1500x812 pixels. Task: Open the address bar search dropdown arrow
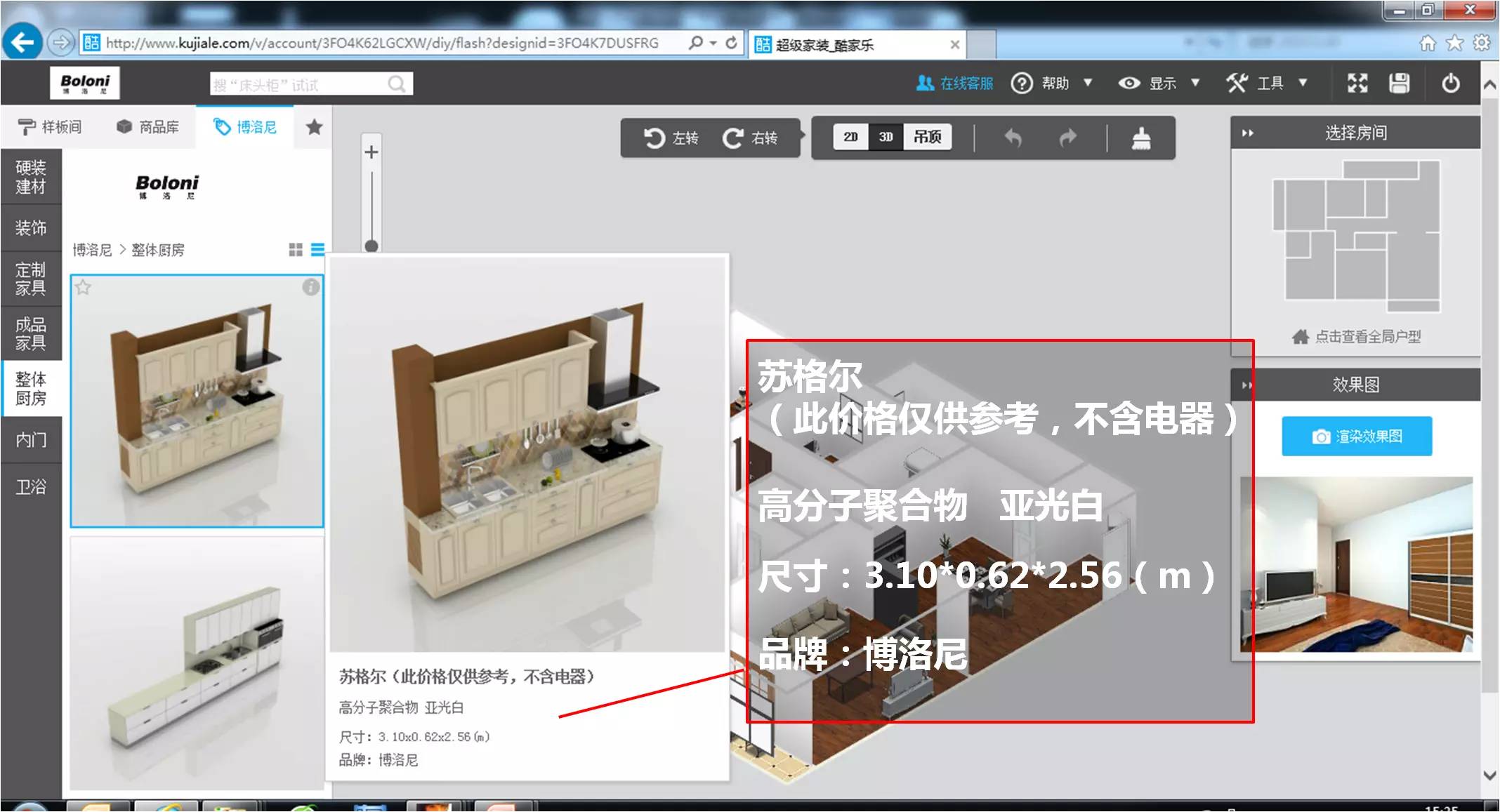713,43
